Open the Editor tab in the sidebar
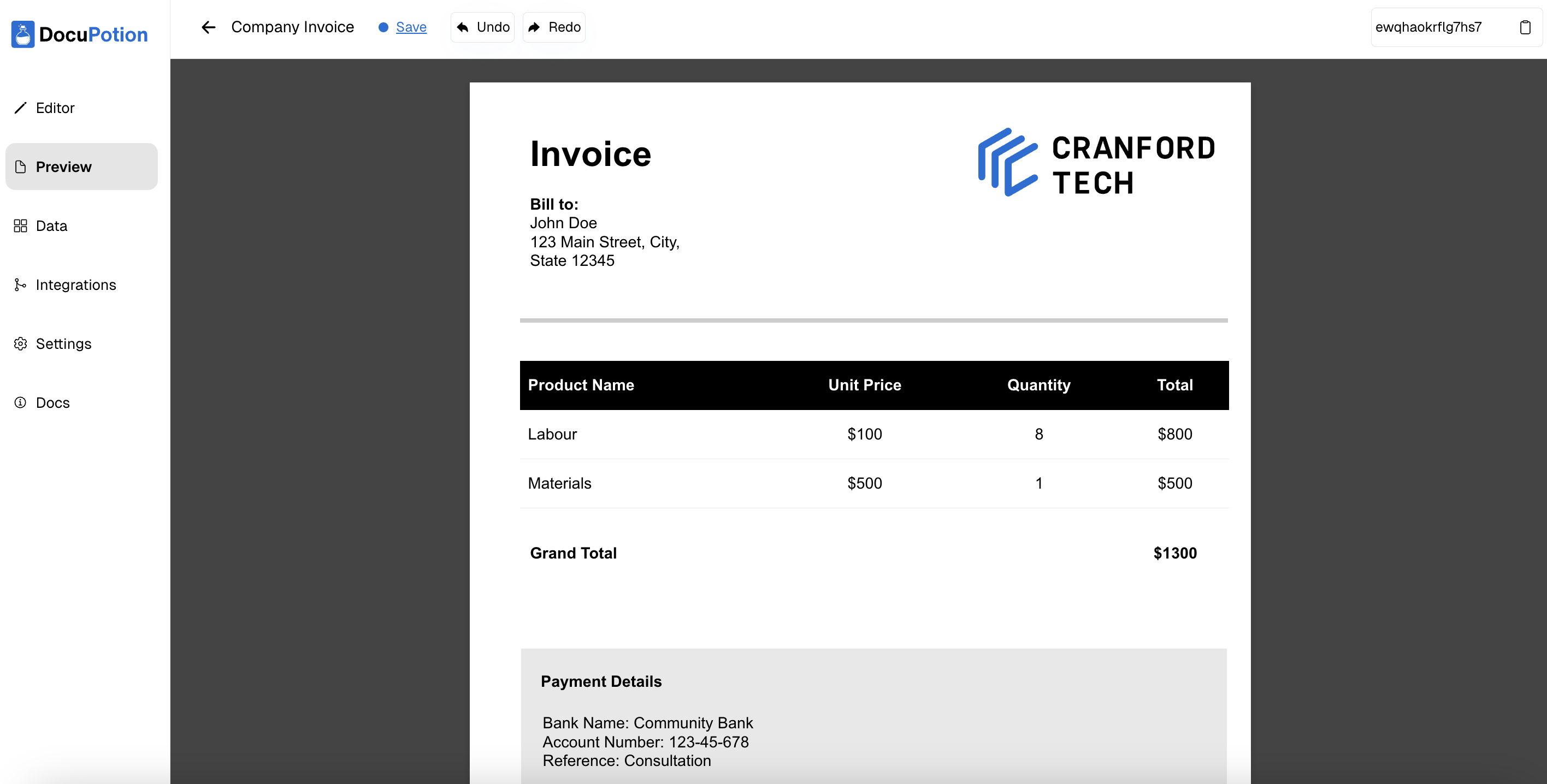1547x784 pixels. 55,108
